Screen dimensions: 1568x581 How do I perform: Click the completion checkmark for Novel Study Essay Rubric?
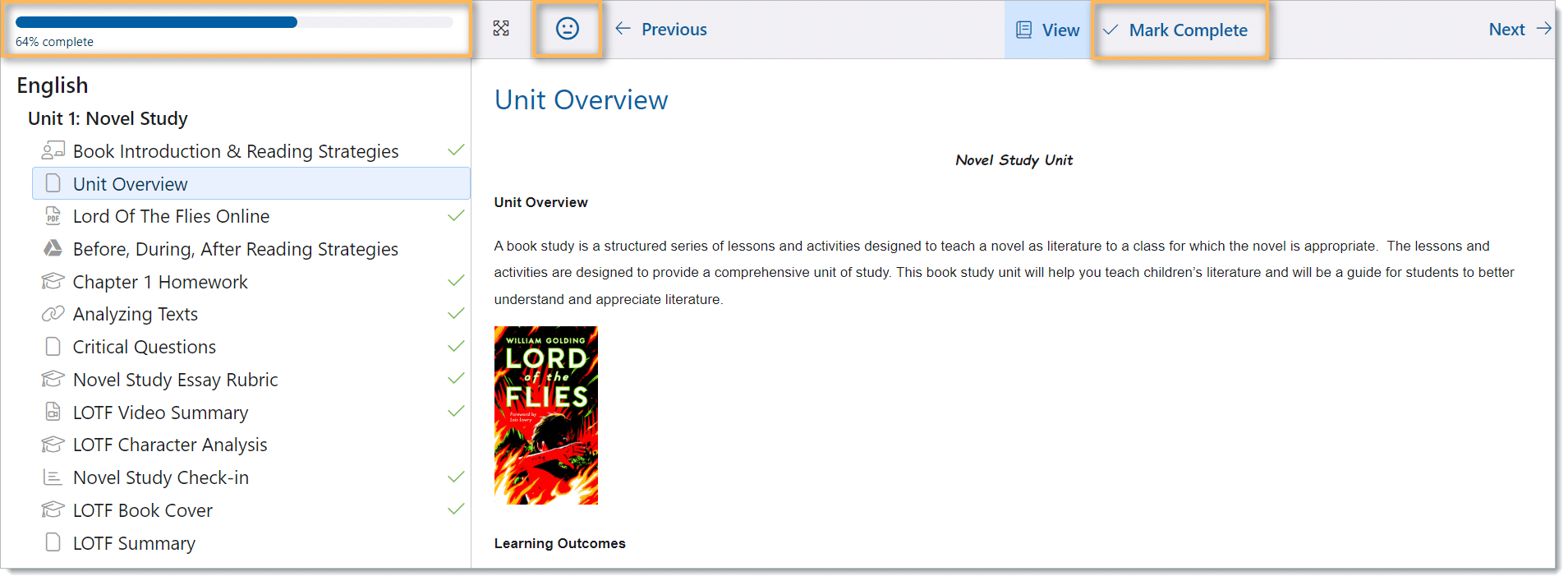point(456,379)
